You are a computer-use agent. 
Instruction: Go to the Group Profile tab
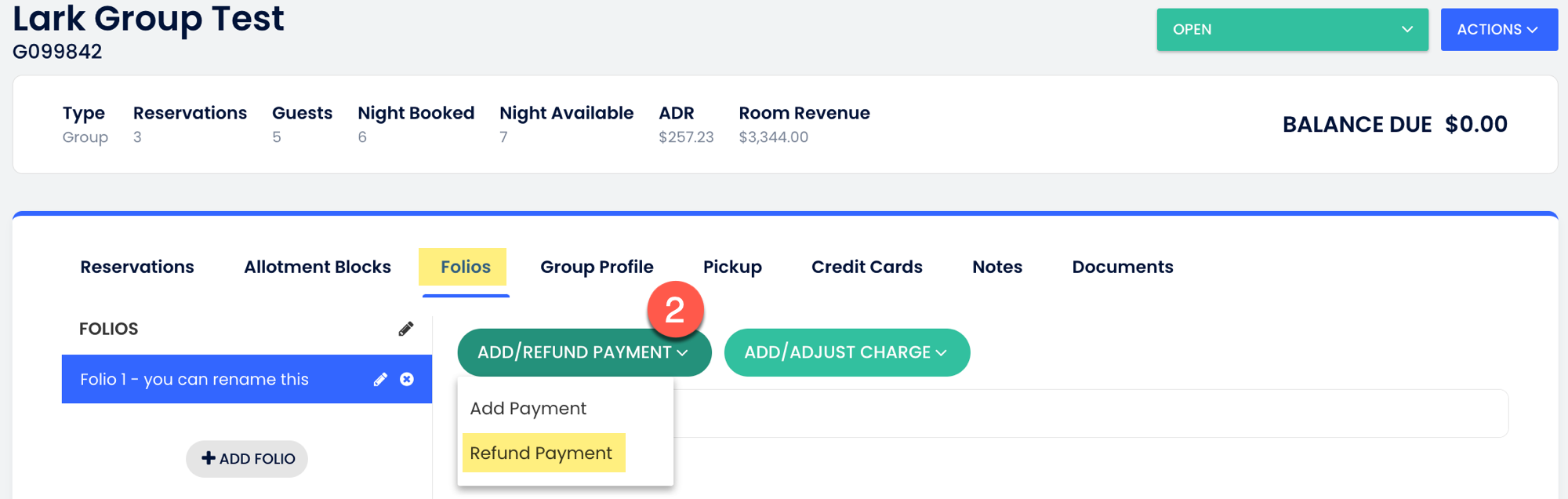597,267
